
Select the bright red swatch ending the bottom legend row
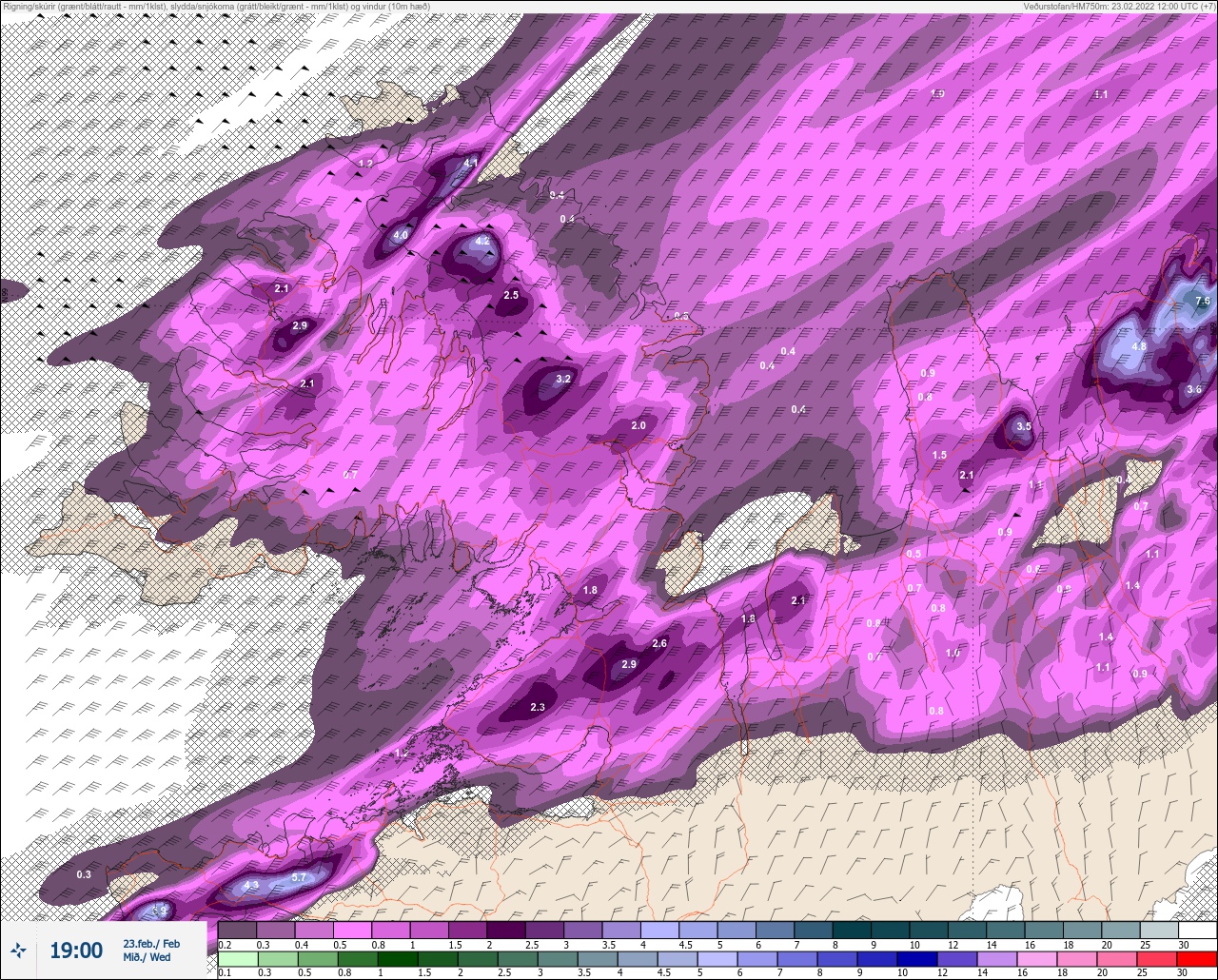point(1197,959)
